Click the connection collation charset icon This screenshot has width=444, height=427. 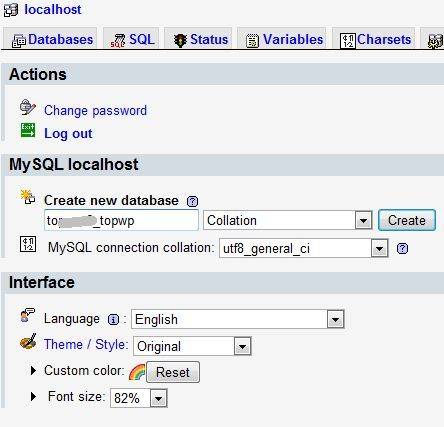pos(28,244)
